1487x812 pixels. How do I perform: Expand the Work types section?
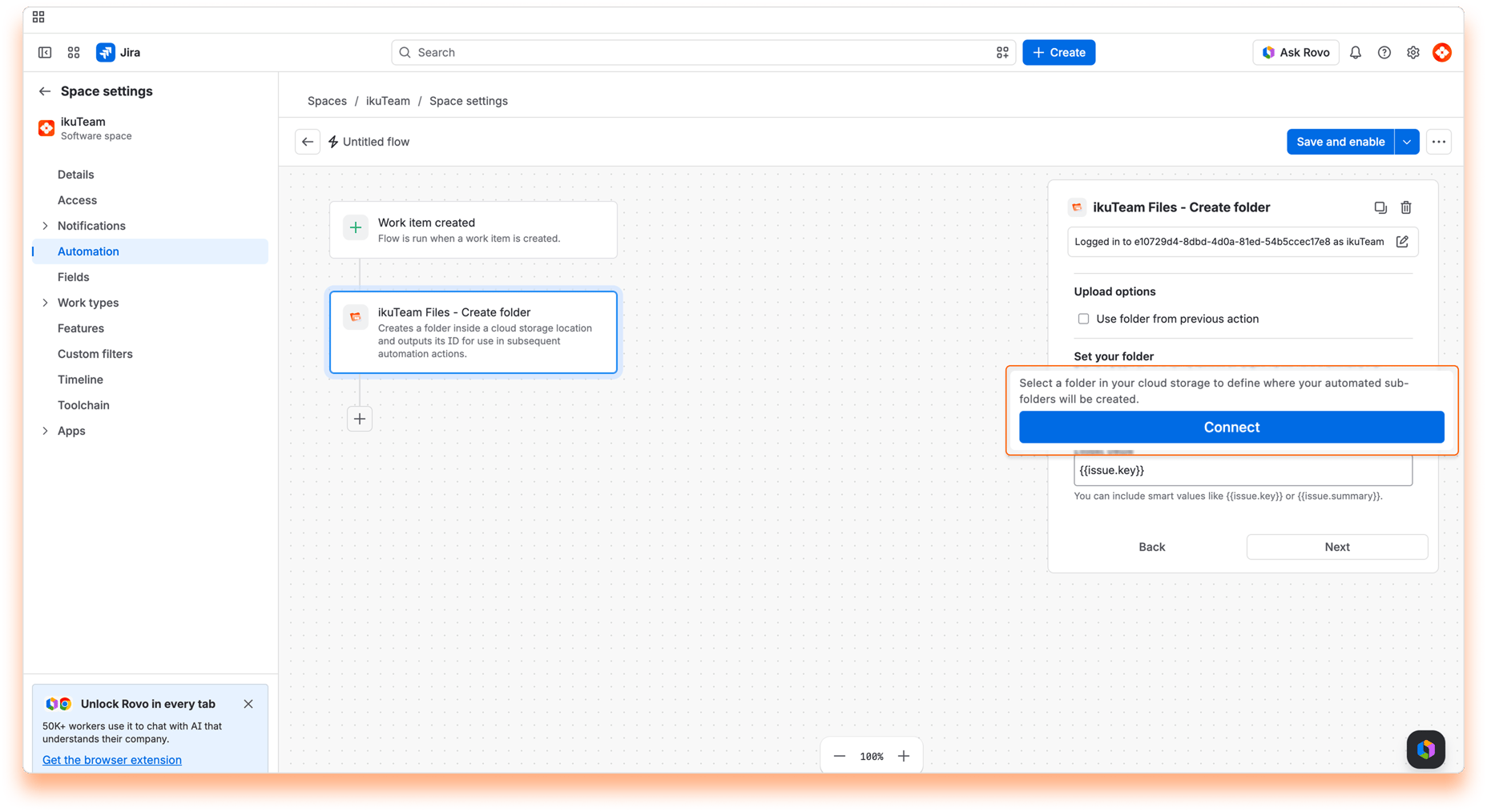45,303
